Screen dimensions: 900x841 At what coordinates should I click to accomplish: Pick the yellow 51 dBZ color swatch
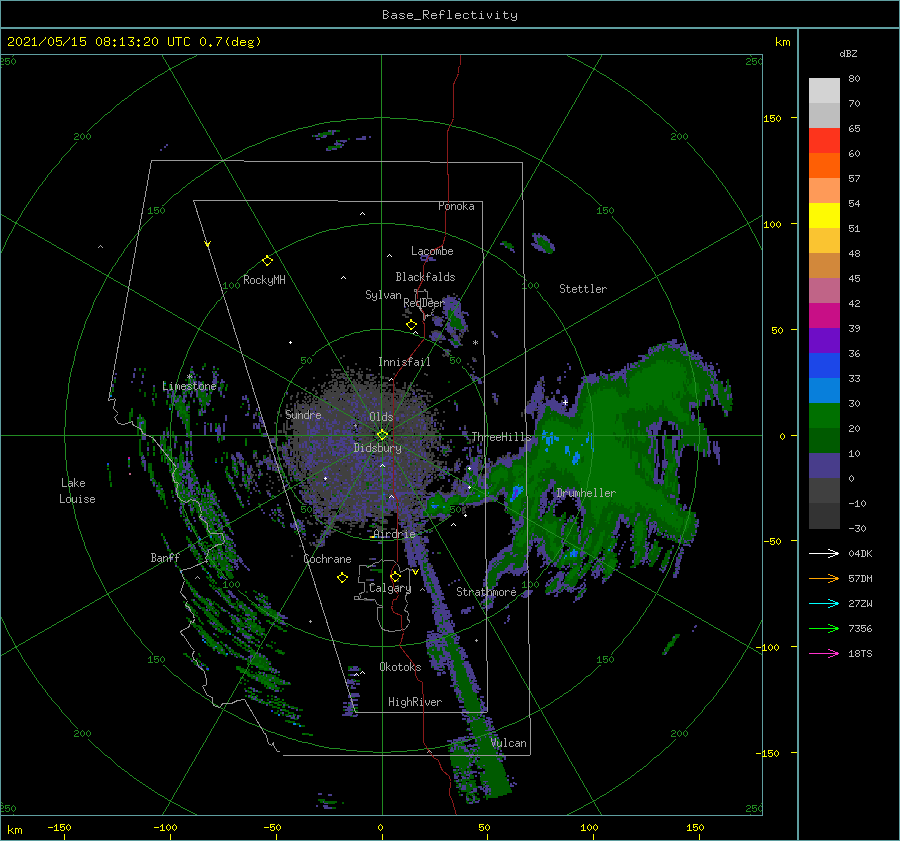[x=824, y=215]
